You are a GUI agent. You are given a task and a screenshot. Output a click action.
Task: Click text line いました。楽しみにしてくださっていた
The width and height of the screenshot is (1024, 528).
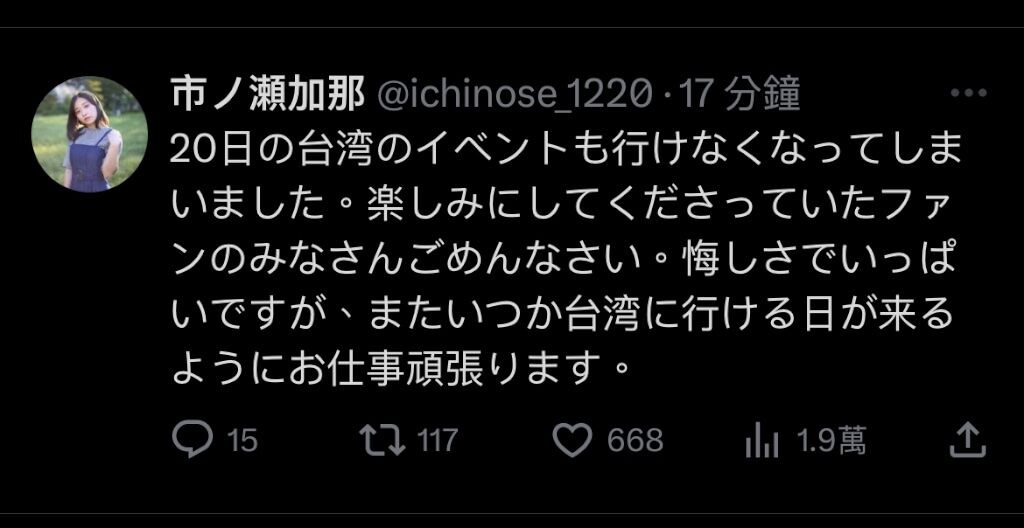558,205
